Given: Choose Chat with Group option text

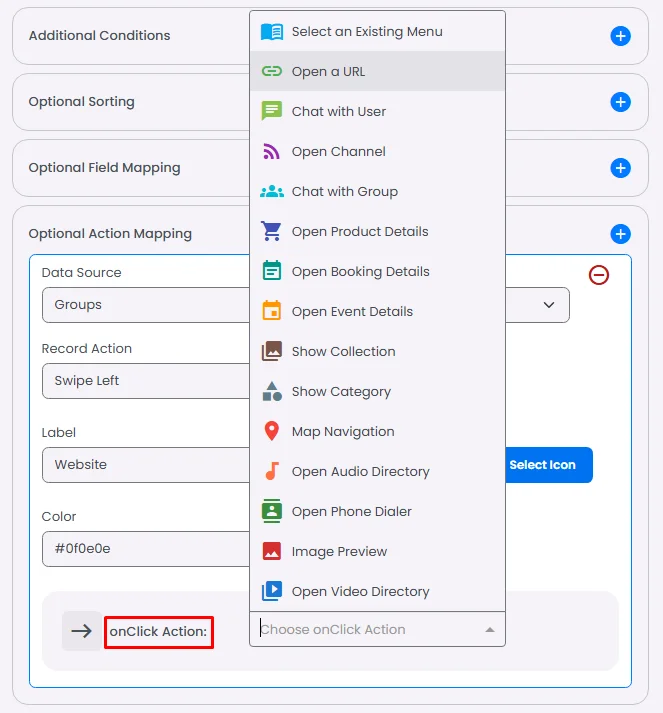Looking at the screenshot, I should 345,191.
